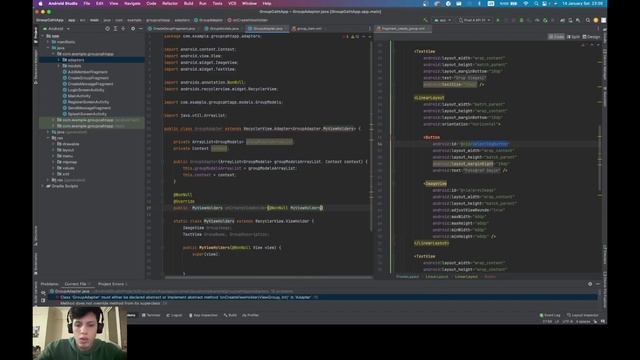The width and height of the screenshot is (640, 360).
Task: Click the Search Everywhere magnifier in toolbar
Action: click(588, 20)
